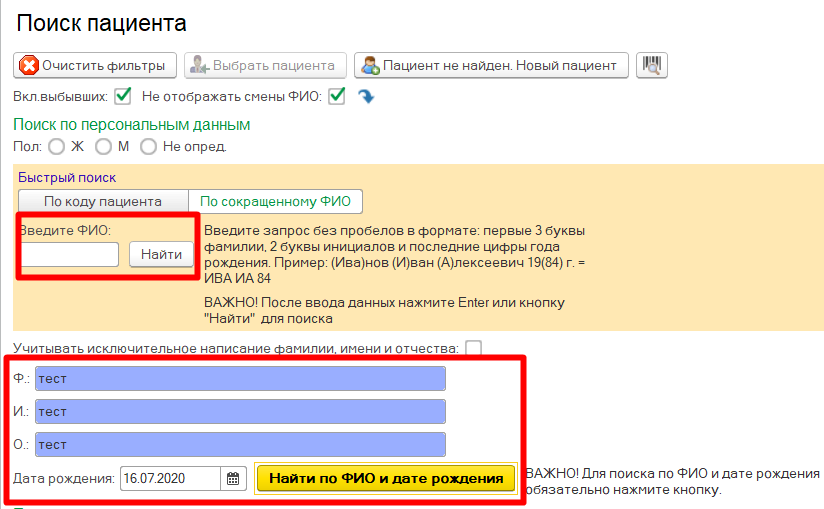Click the 'Введите ФИО' input field
824x509 pixels.
coord(70,255)
